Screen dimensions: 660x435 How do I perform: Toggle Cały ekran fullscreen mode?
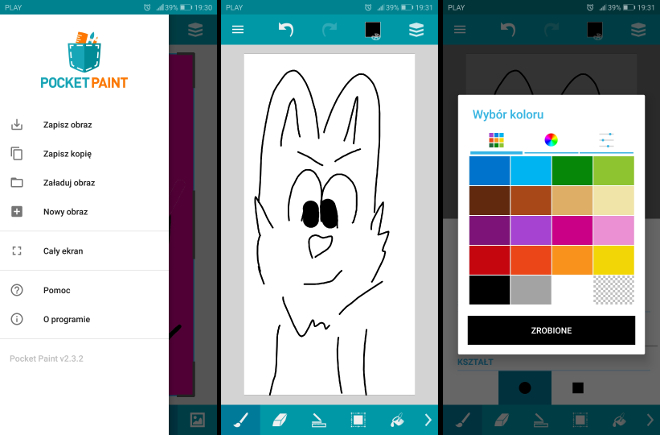point(62,251)
